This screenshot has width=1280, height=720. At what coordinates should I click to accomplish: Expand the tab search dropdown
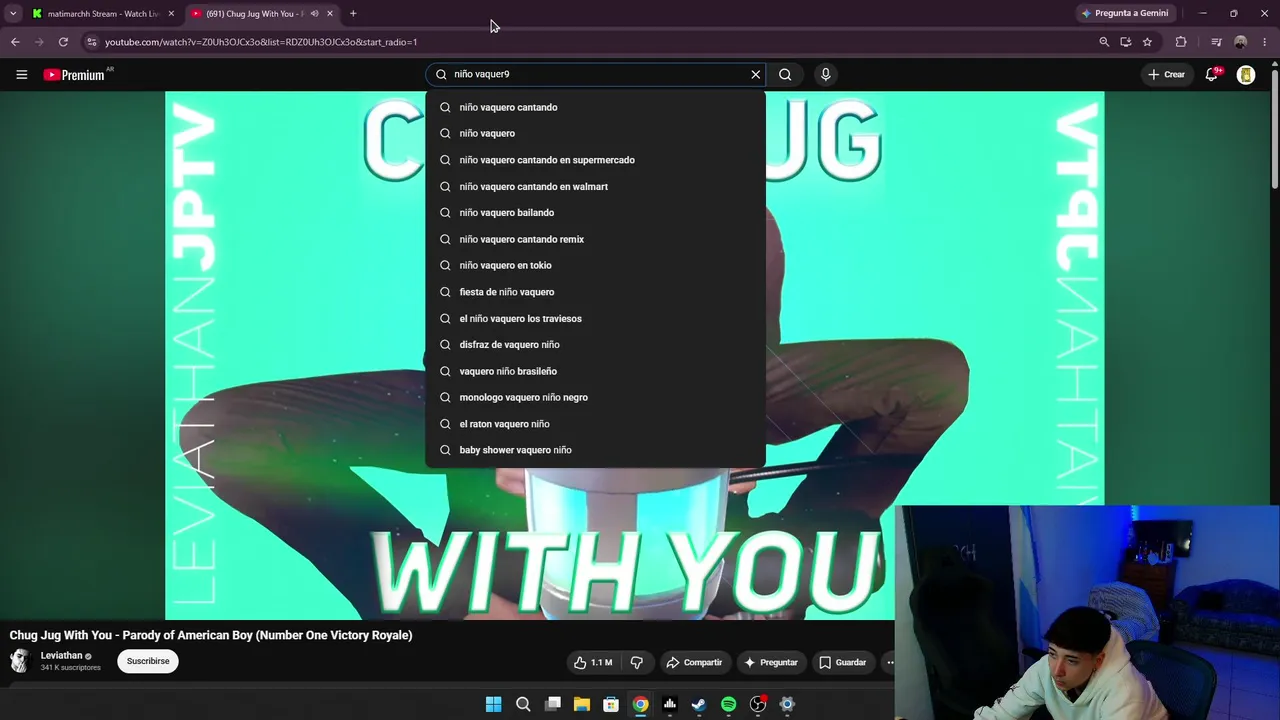13,13
